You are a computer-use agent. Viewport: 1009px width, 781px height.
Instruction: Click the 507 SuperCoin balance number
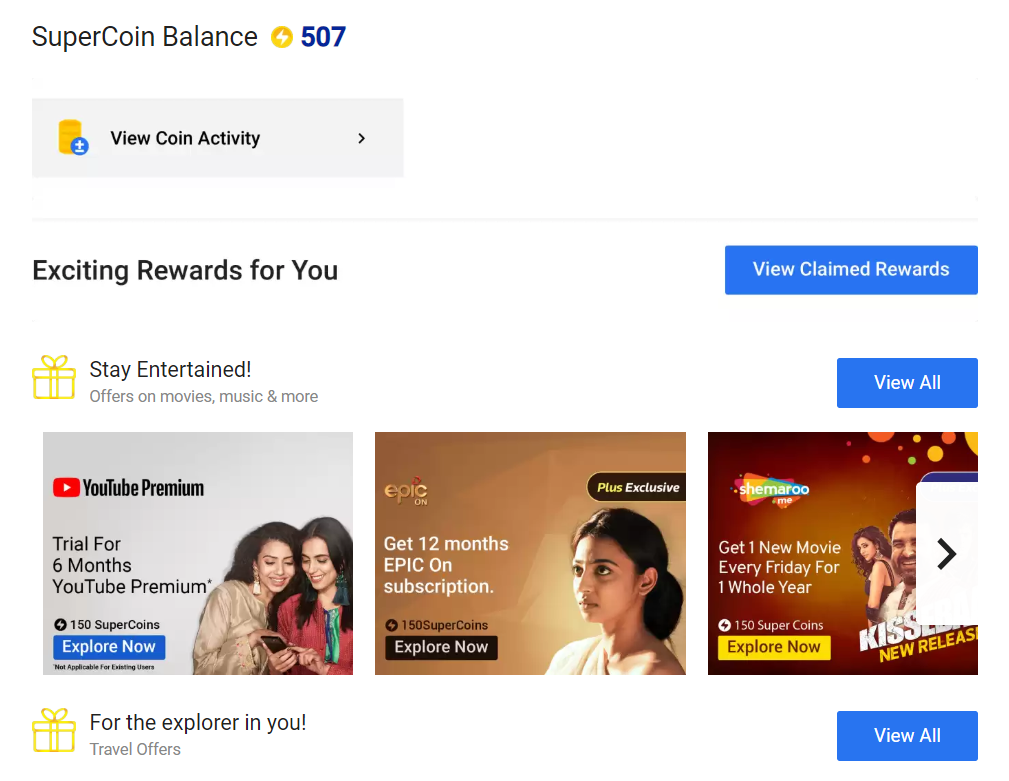click(x=323, y=37)
